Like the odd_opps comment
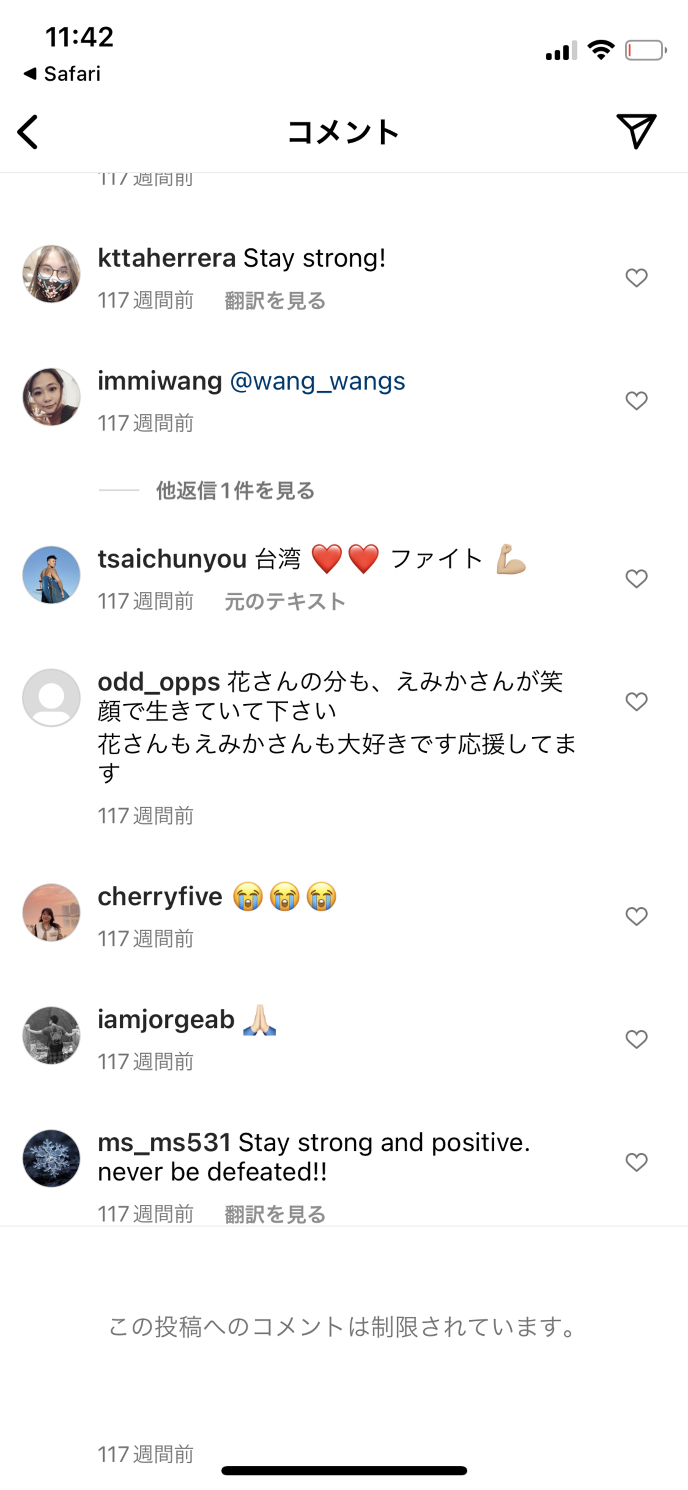Image resolution: width=688 pixels, height=1490 pixels. [x=637, y=702]
